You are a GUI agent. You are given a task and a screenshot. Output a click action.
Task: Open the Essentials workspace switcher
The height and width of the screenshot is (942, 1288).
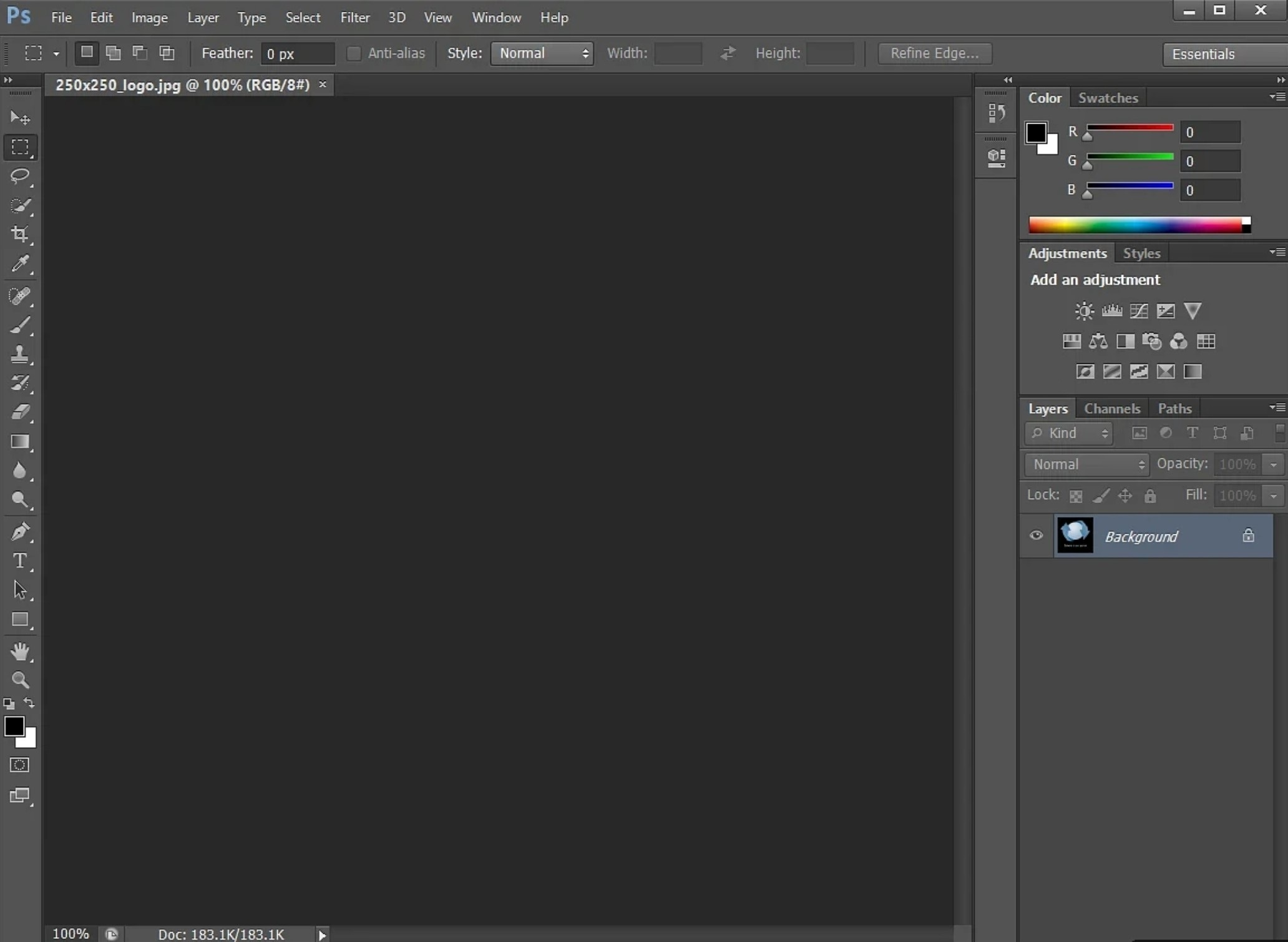coord(1225,54)
